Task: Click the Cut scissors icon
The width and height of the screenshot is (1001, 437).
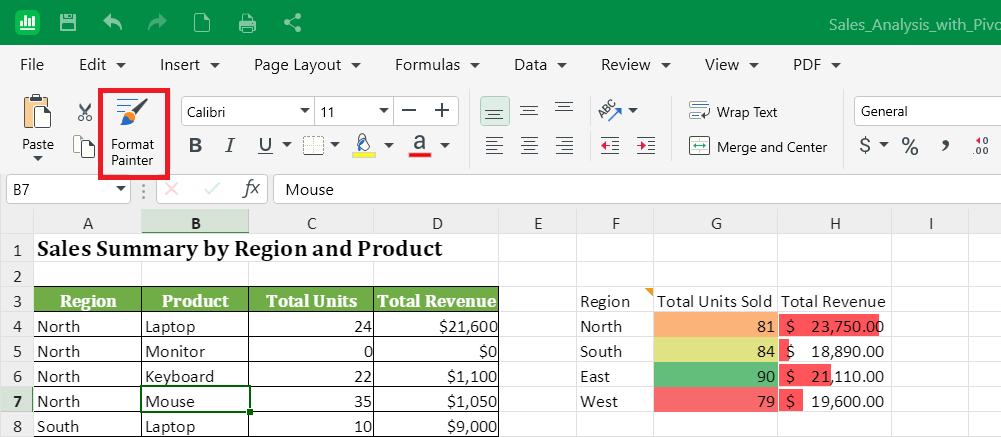Action: [x=84, y=112]
